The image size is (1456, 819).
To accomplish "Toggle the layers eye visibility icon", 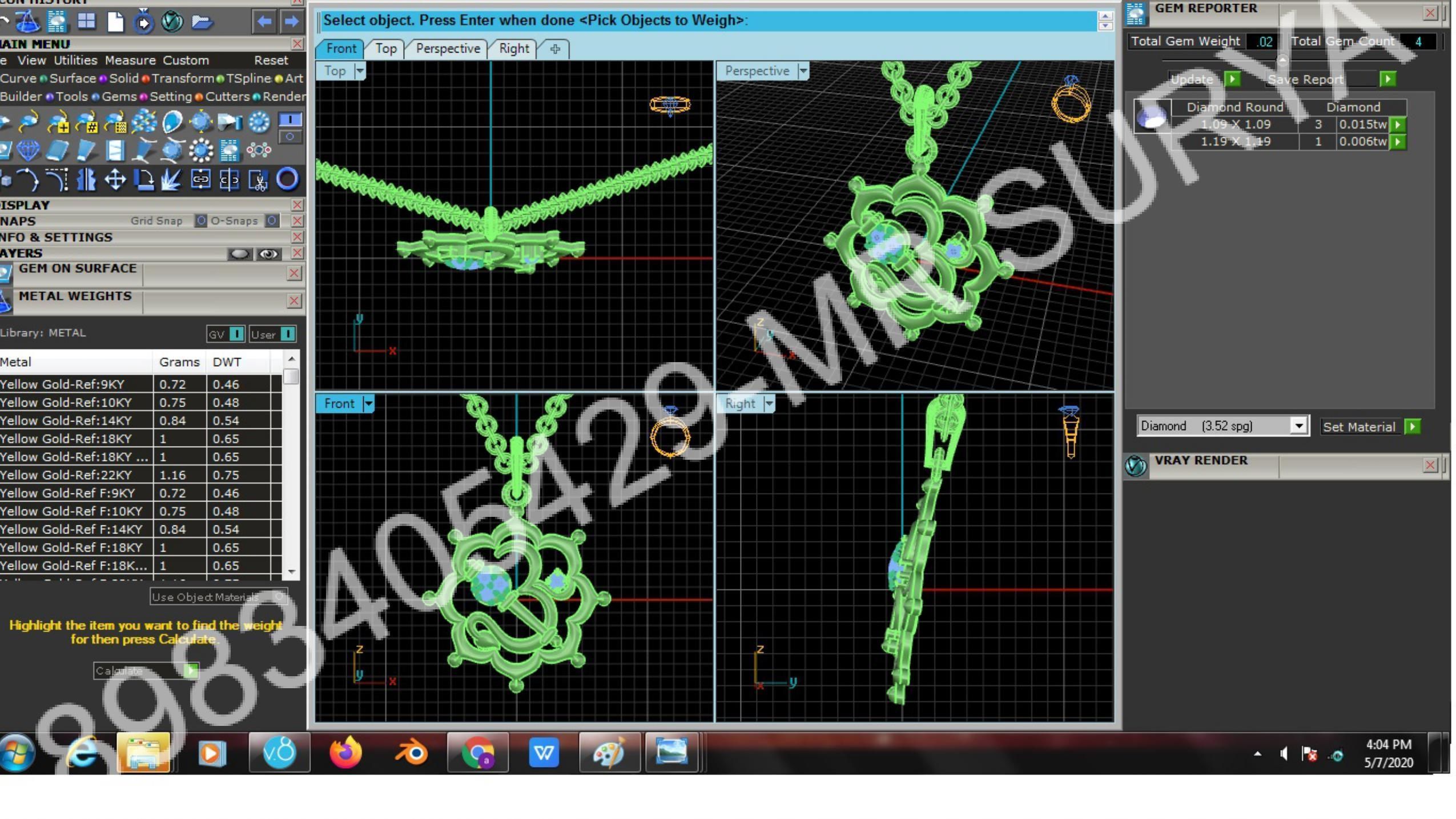I will (x=268, y=254).
